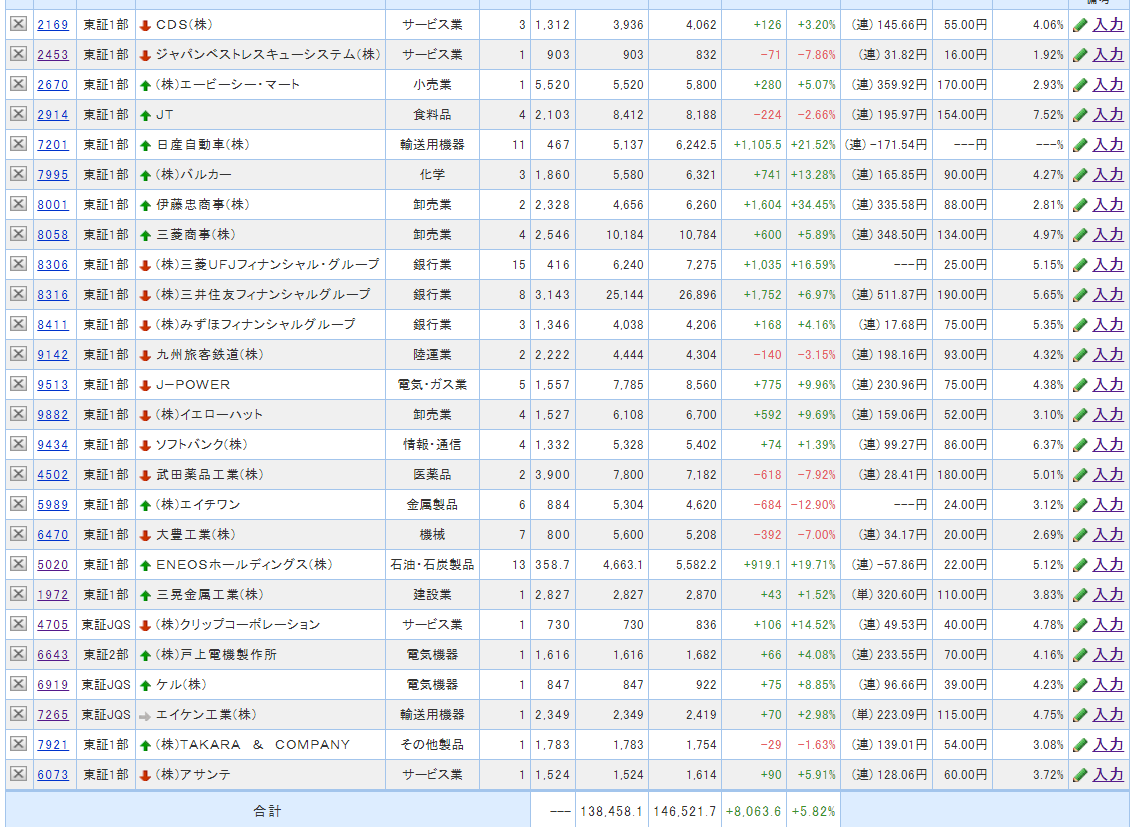Click the +21.52% gain value
Viewport: 1140px width, 827px height.
(x=813, y=145)
